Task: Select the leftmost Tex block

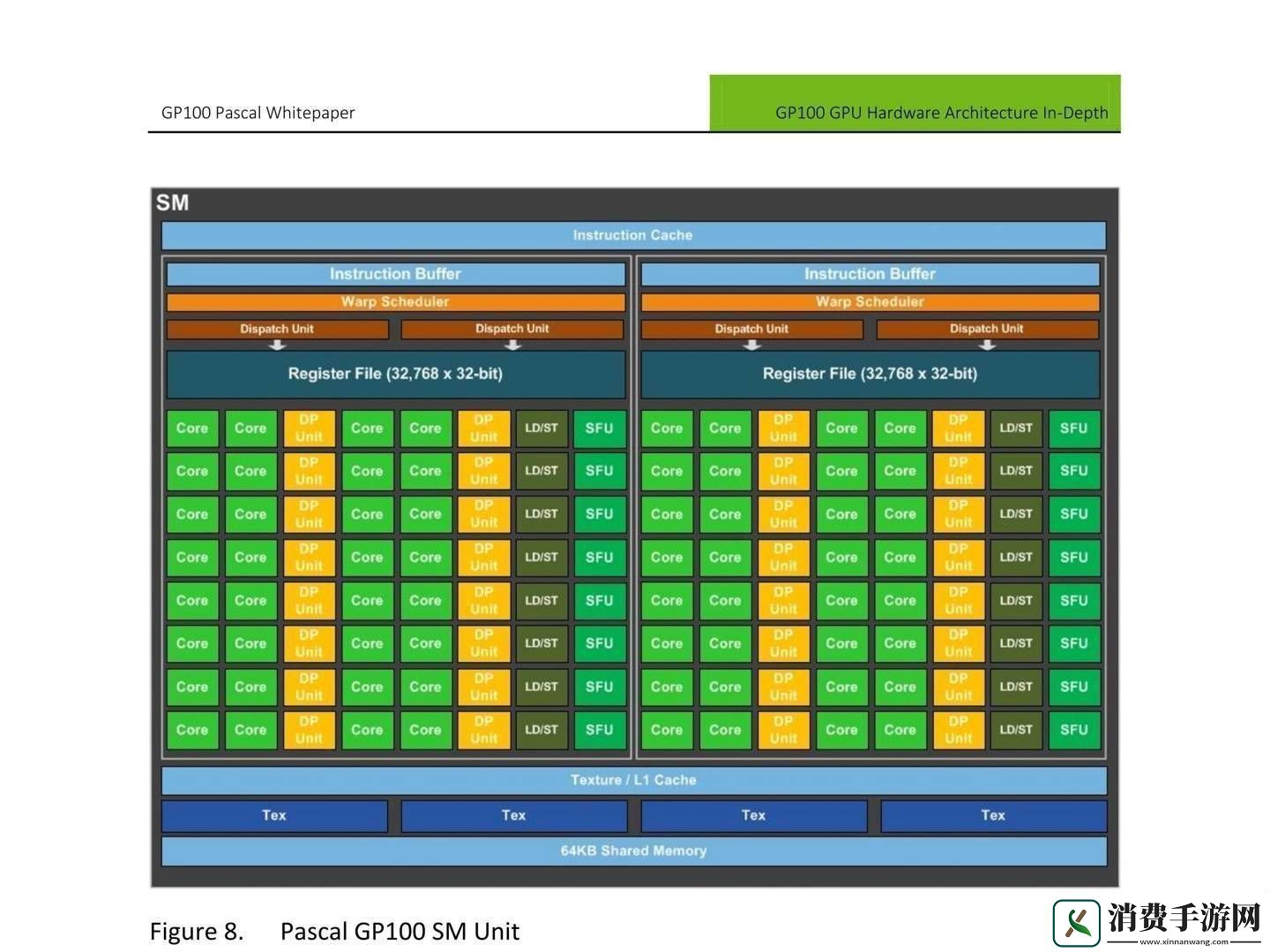Action: click(274, 815)
